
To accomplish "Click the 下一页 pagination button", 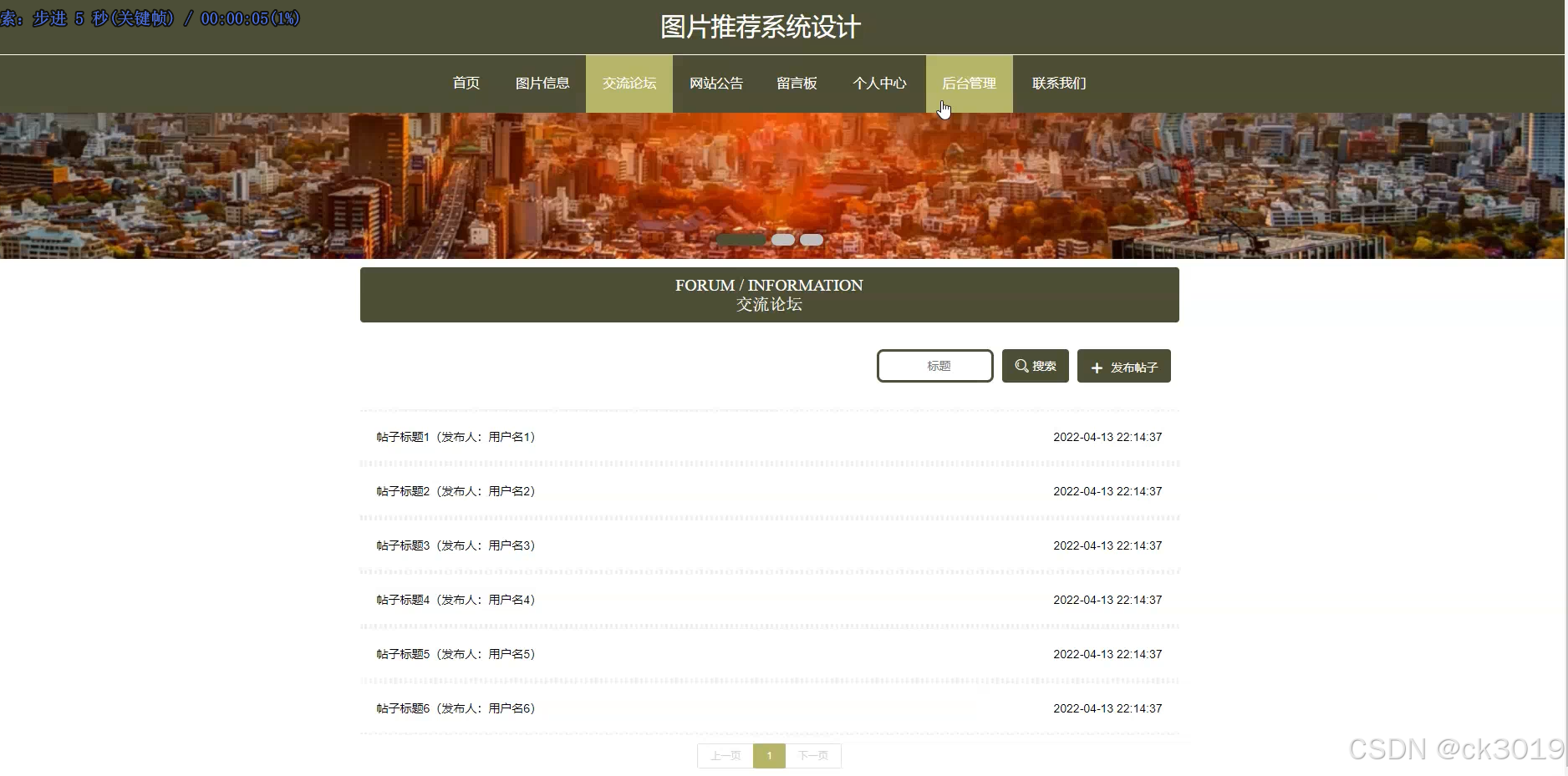I will [813, 755].
